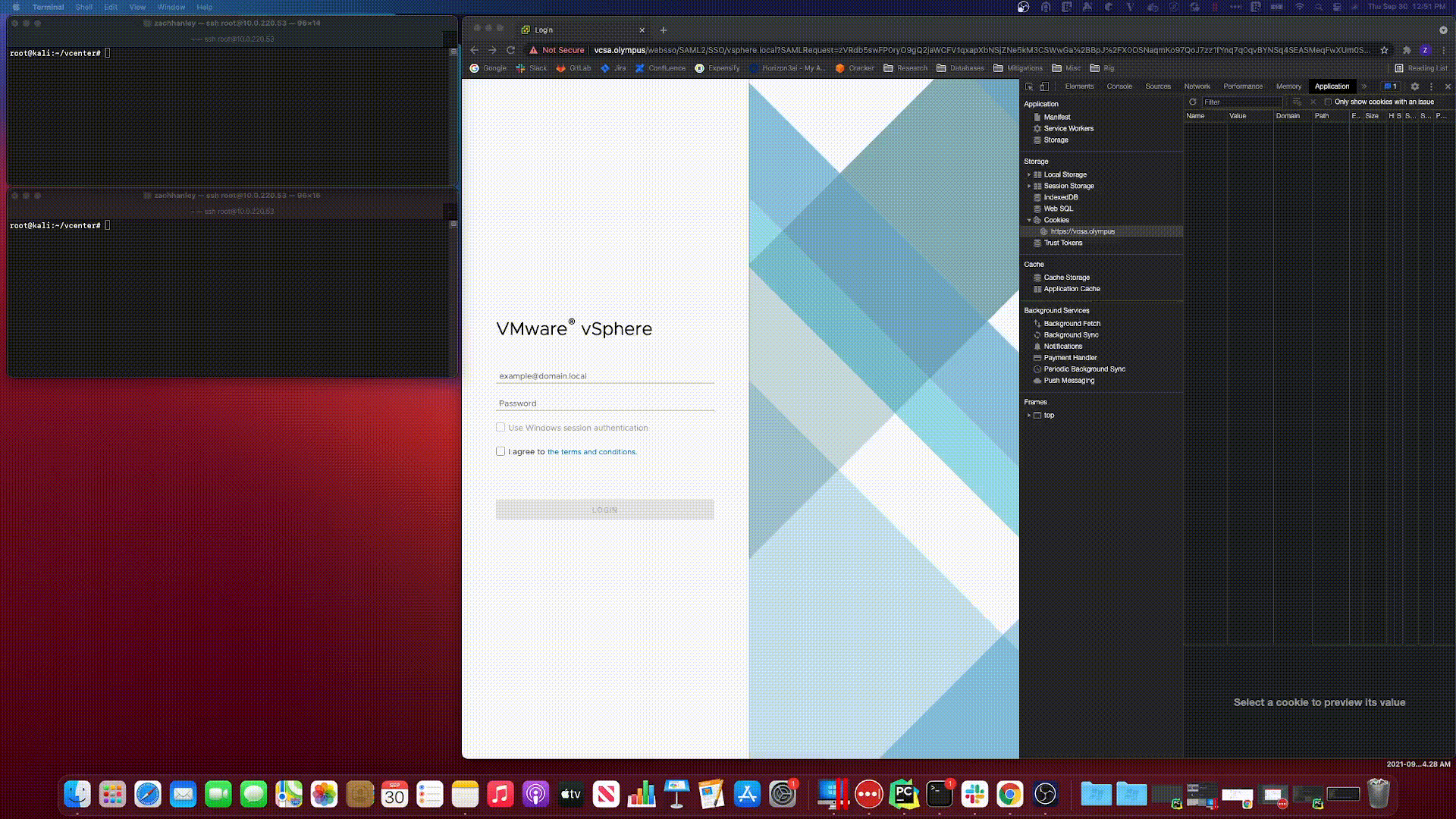Tick Use Windows session authentication checkbox

[x=500, y=427]
